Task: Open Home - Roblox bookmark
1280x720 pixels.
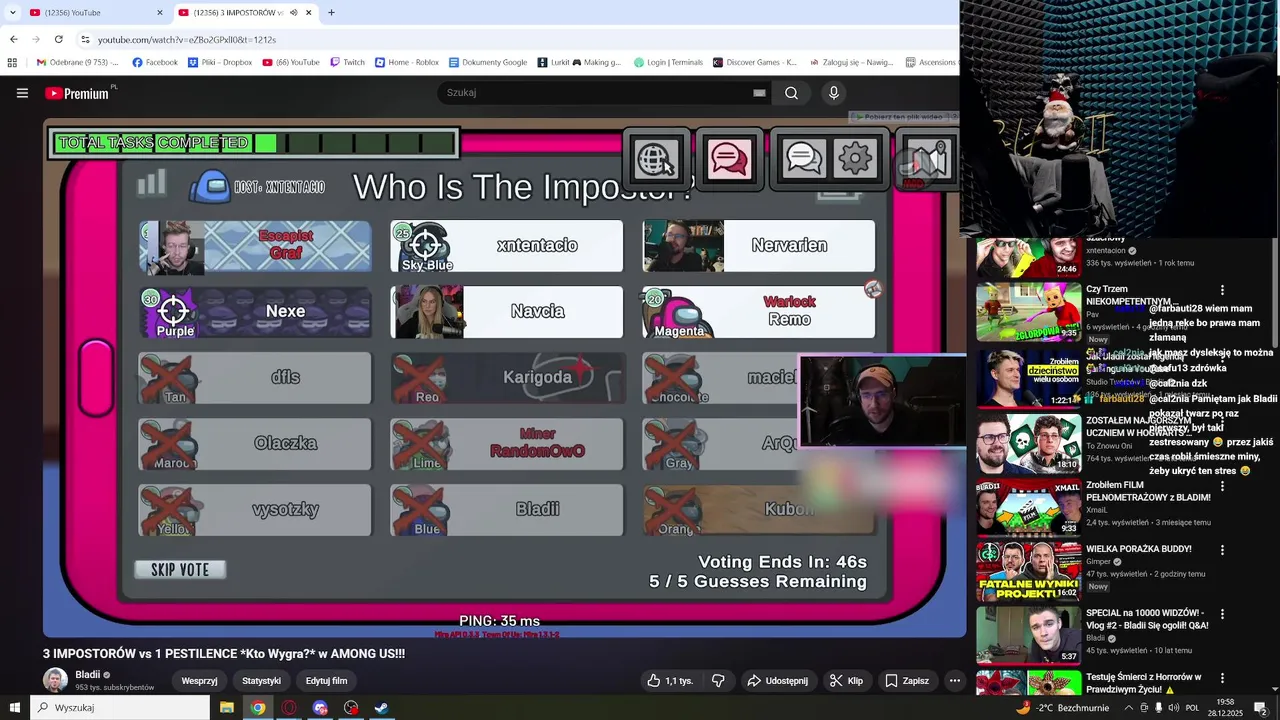Action: 407,62
